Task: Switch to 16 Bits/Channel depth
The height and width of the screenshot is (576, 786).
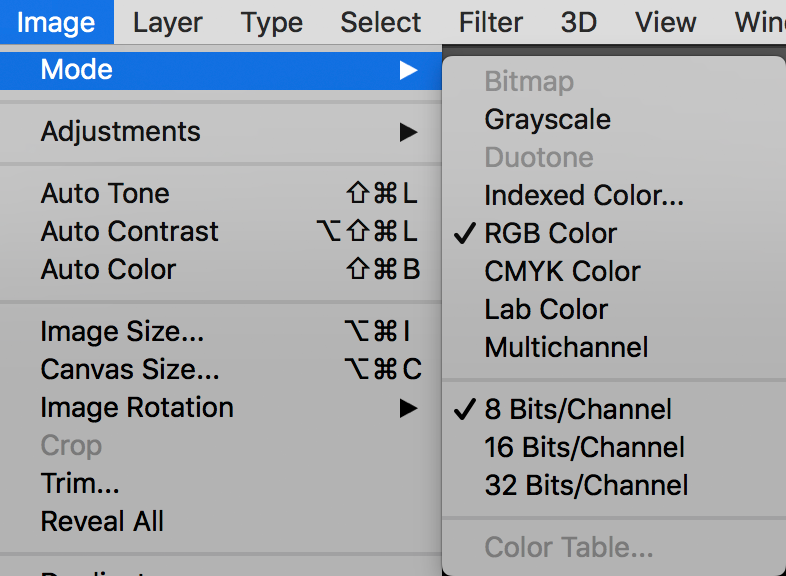Action: point(585,448)
